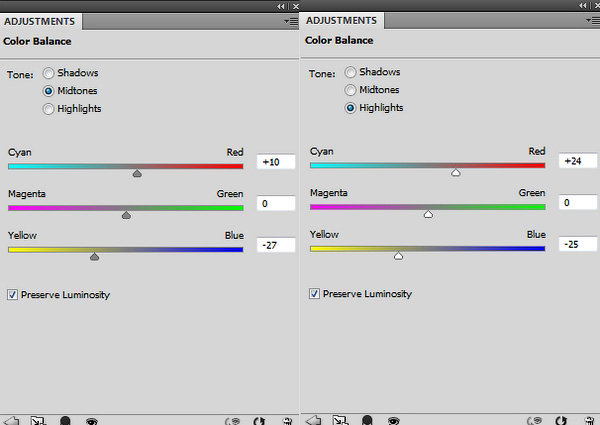This screenshot has height=425, width=600.
Task: Select the left ADJUSTMENTS tab
Action: pyautogui.click(x=40, y=21)
